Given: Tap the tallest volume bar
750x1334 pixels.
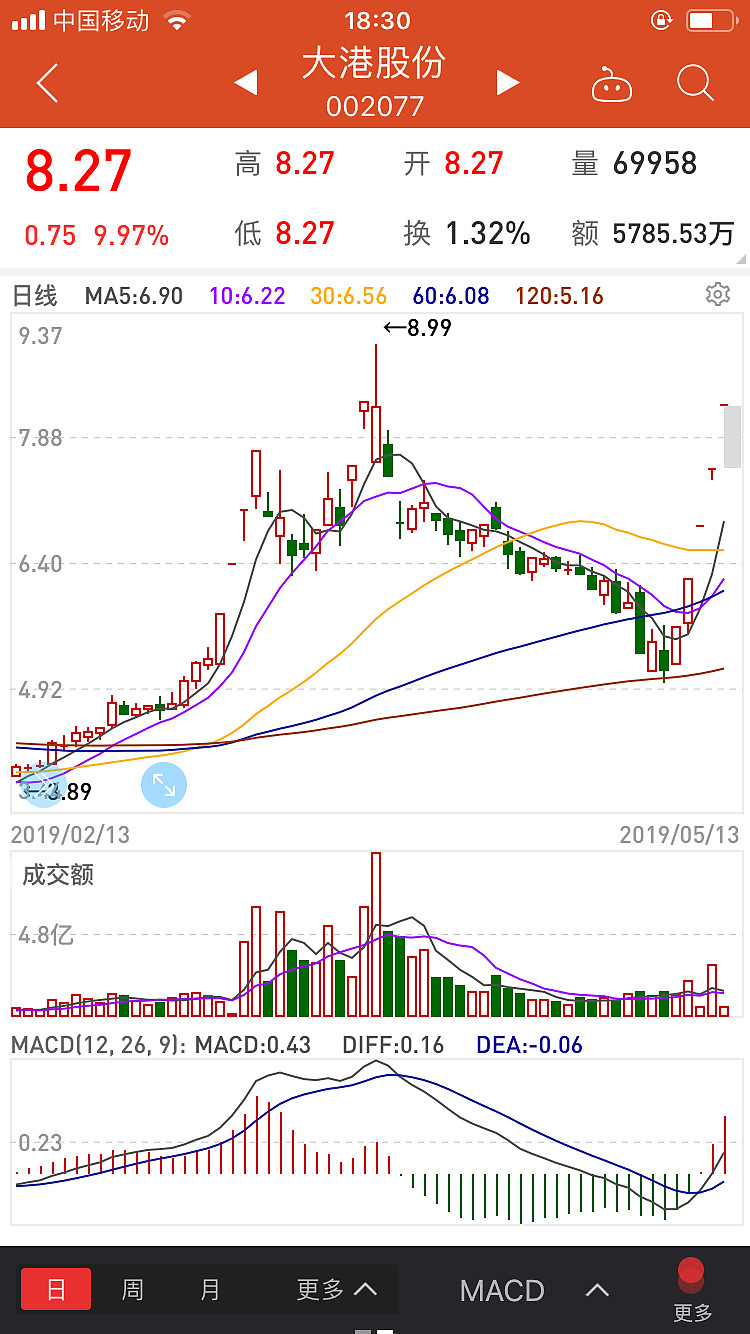Looking at the screenshot, I should [376, 934].
